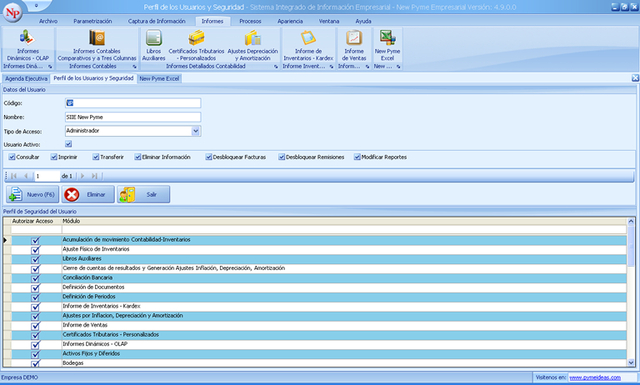Uncheck access for Ajuste Físico de Inventarios
Screen dimensions: 640x385
(36, 250)
